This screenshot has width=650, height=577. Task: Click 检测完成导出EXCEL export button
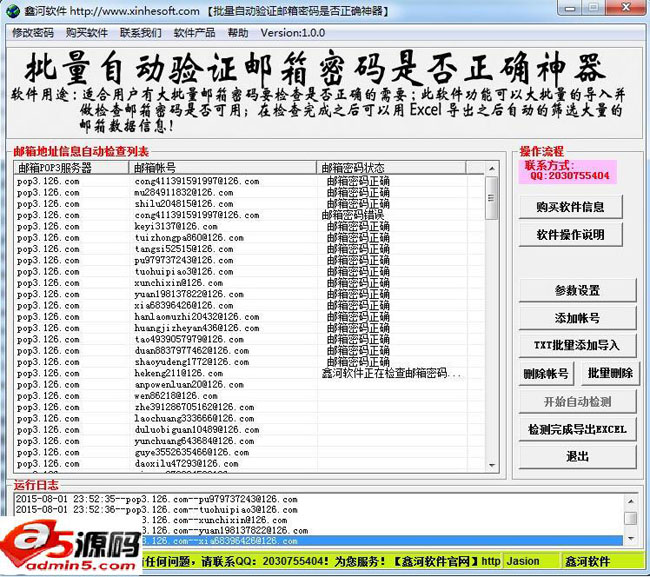click(x=577, y=429)
